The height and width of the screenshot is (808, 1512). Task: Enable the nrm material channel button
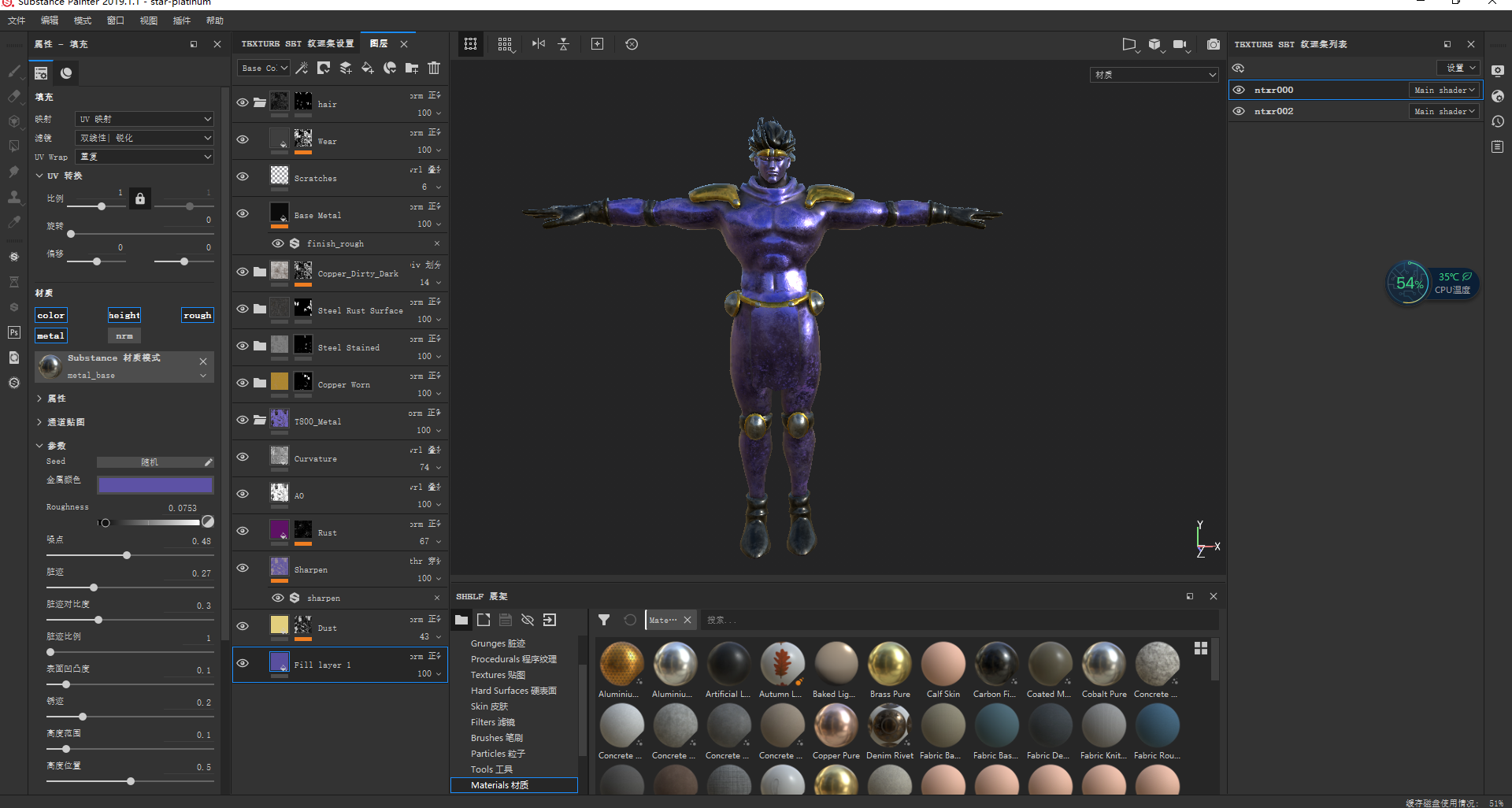124,335
